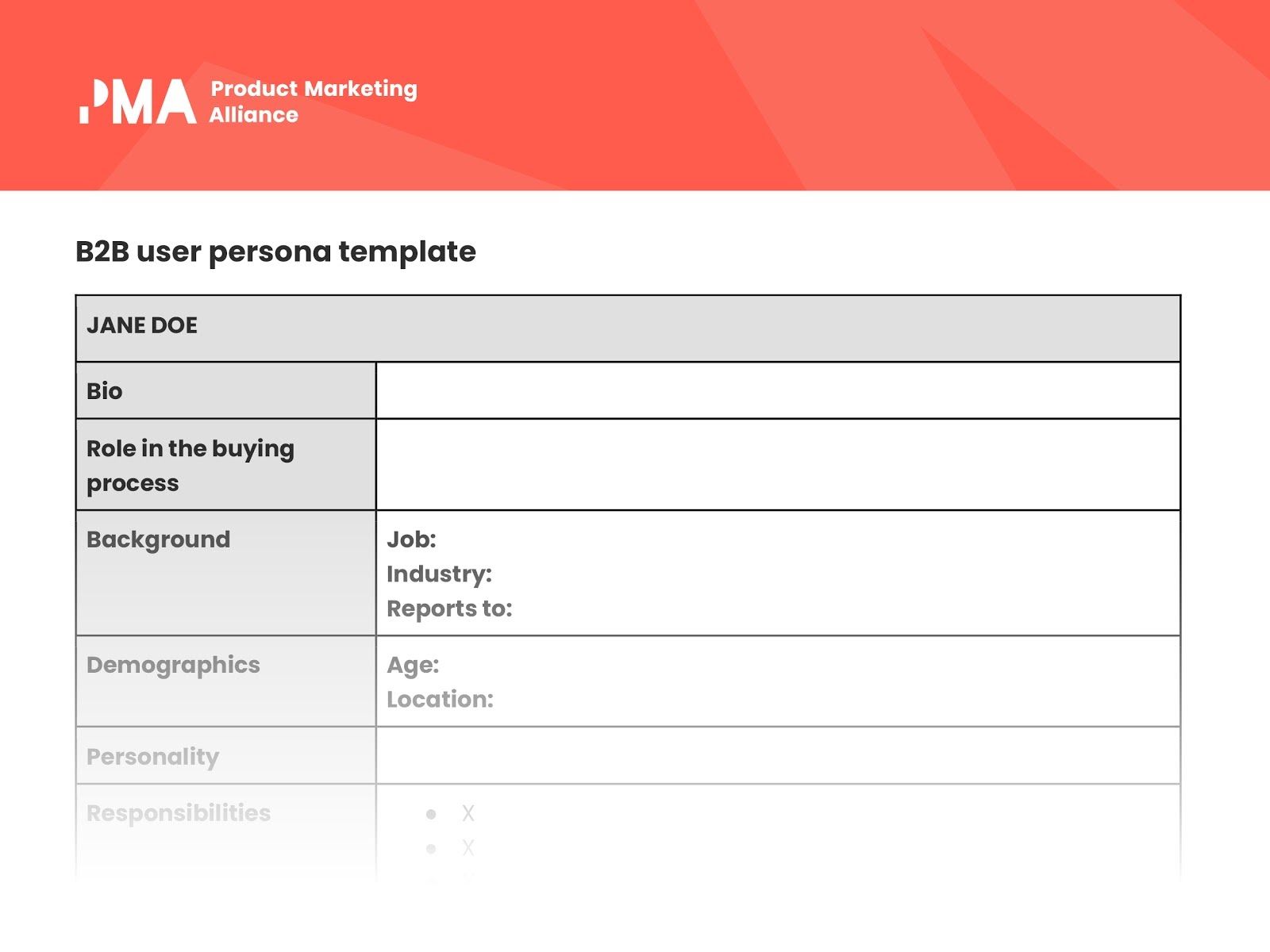This screenshot has height=952, width=1270.
Task: Click the empty Bio input cell
Action: 778,390
